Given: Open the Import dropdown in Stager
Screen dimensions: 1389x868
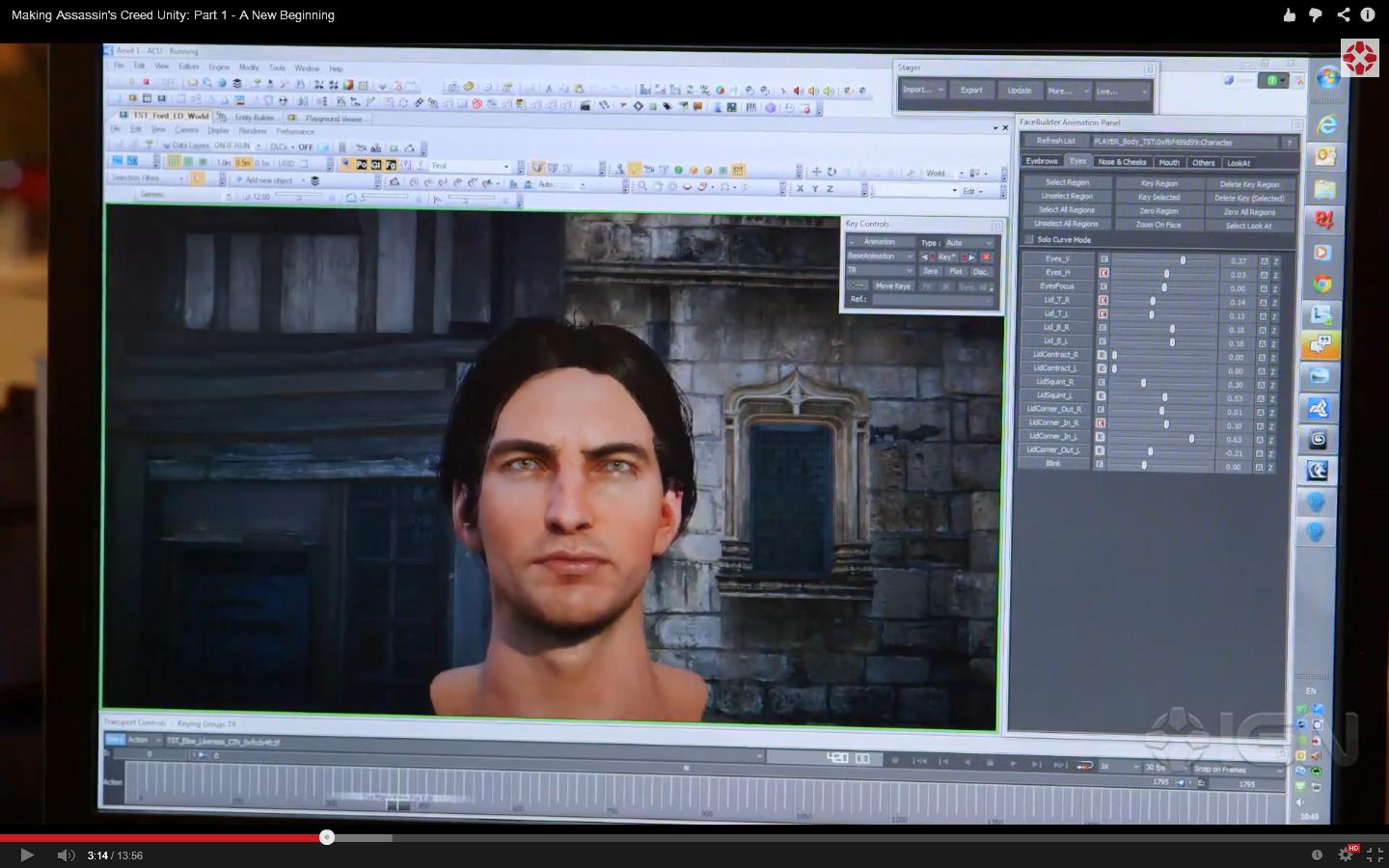Looking at the screenshot, I should (x=923, y=90).
